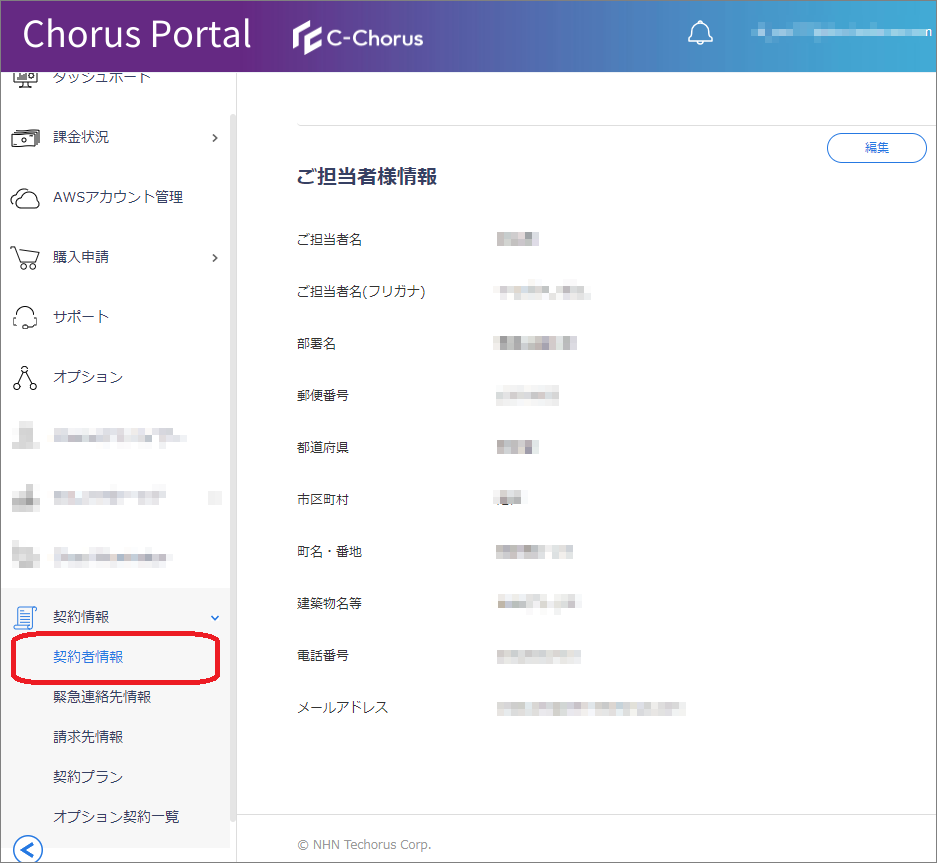Click the ご担当者名 label
The width and height of the screenshot is (937, 863).
[x=329, y=240]
